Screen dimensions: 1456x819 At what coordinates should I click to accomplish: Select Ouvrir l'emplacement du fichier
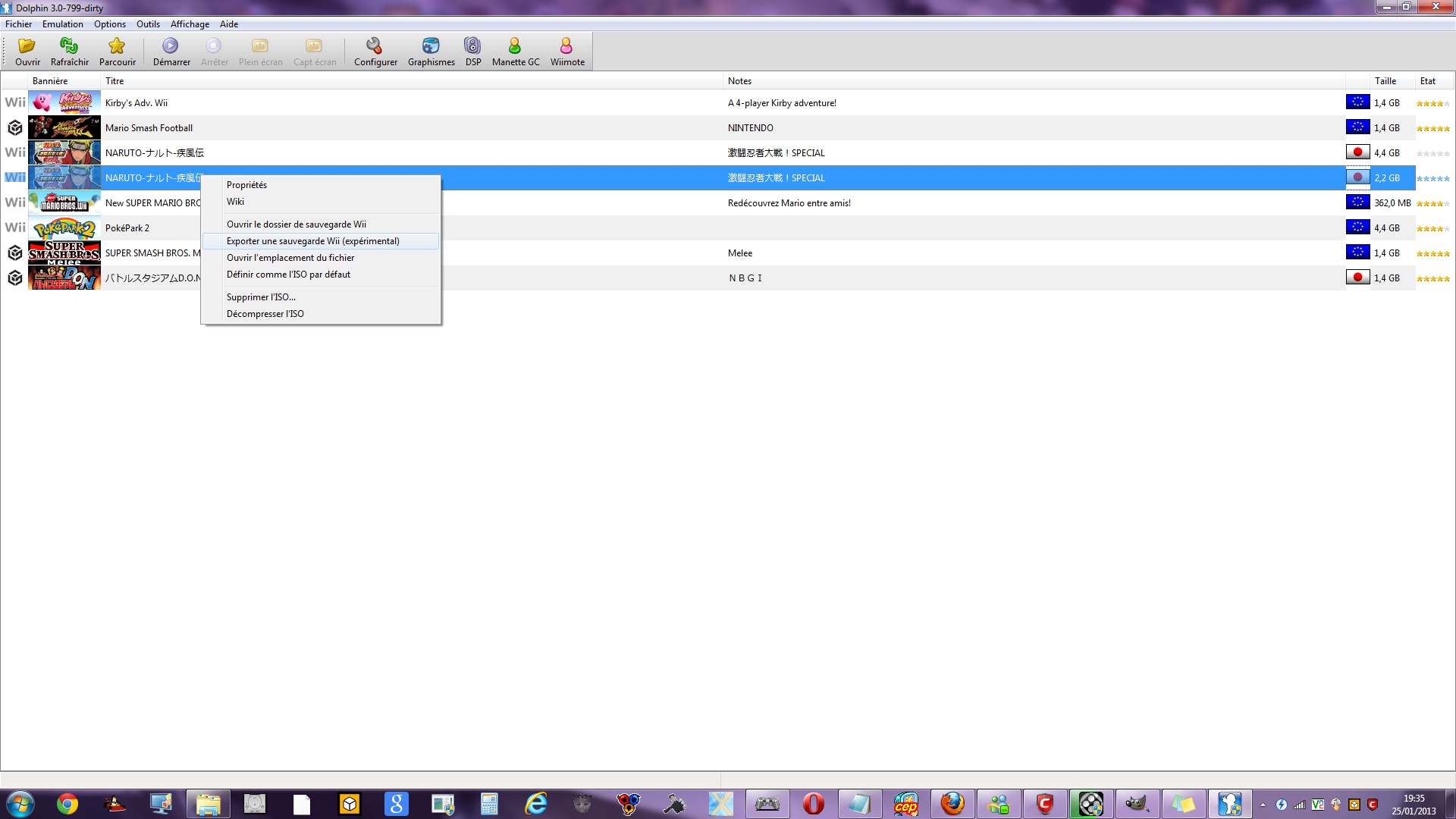[321, 258]
